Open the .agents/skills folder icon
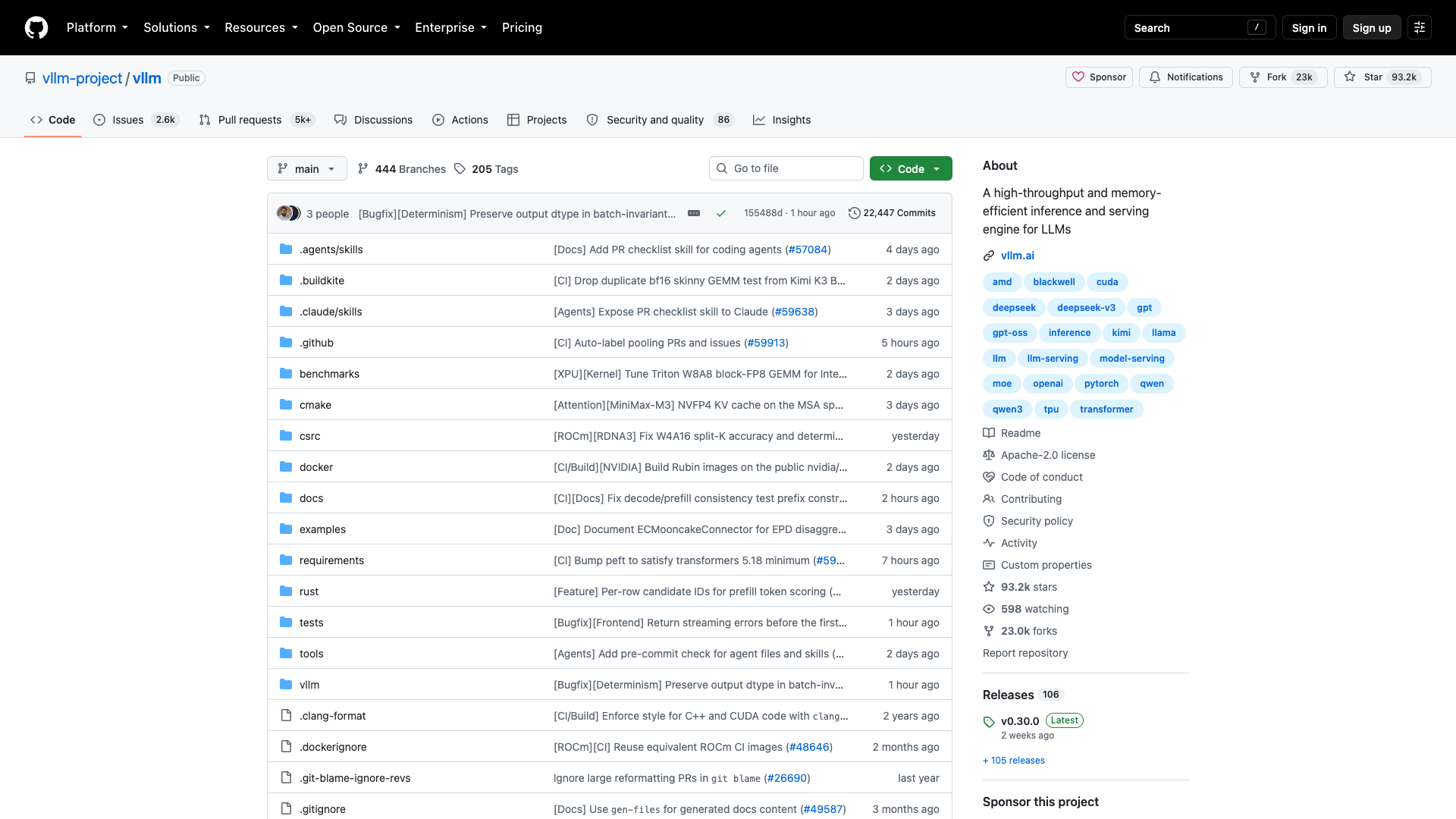Image resolution: width=1456 pixels, height=819 pixels. pyautogui.click(x=286, y=249)
